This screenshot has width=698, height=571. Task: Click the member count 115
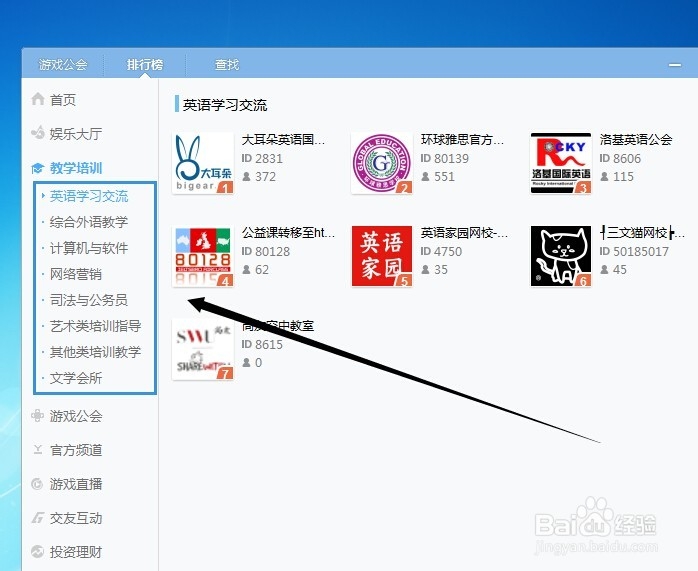[x=623, y=177]
